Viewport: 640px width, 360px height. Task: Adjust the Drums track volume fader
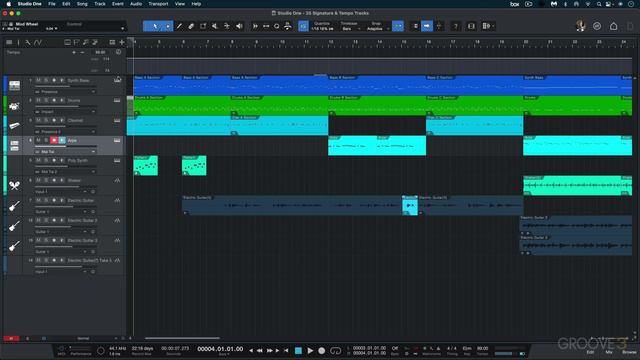pos(65,106)
